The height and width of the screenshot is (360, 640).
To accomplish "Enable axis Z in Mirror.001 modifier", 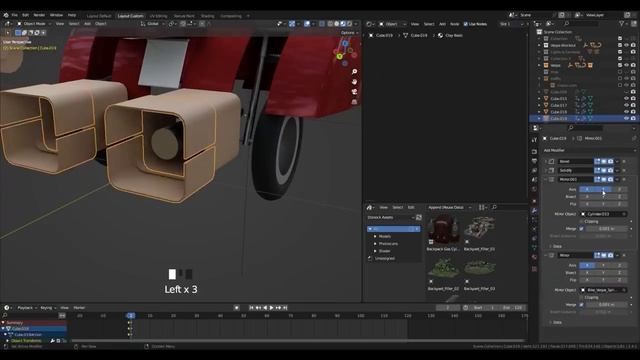I will 619,189.
